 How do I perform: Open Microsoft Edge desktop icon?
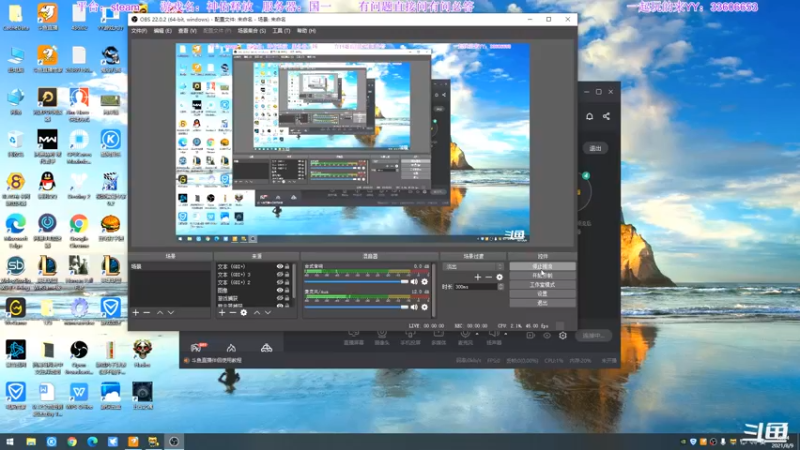click(x=16, y=230)
